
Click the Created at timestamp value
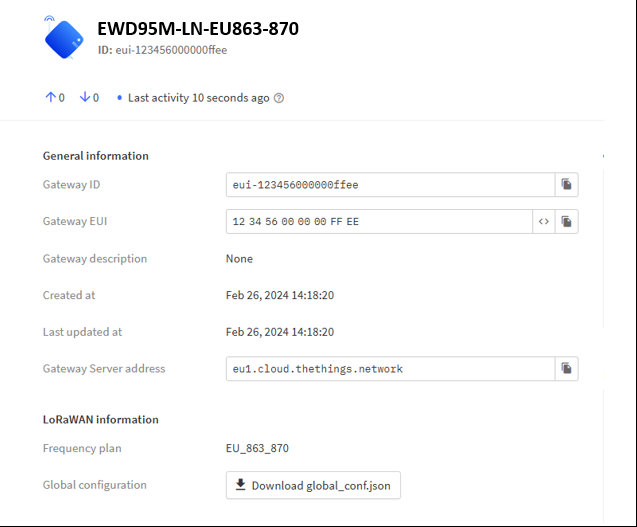279,295
